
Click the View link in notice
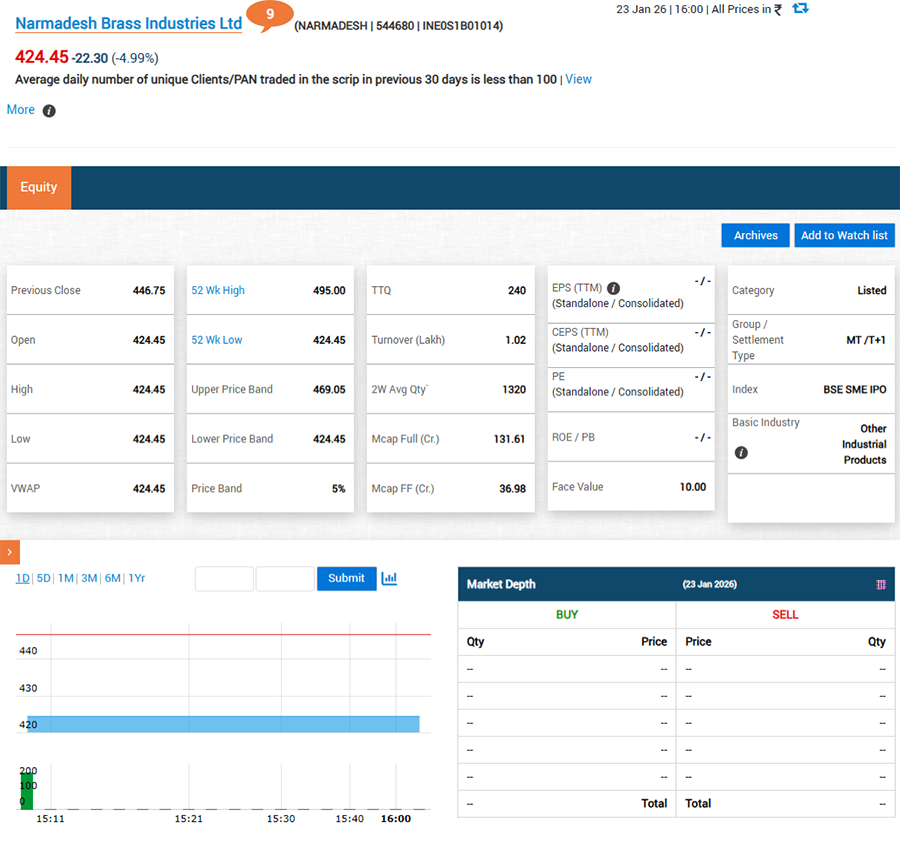point(578,79)
